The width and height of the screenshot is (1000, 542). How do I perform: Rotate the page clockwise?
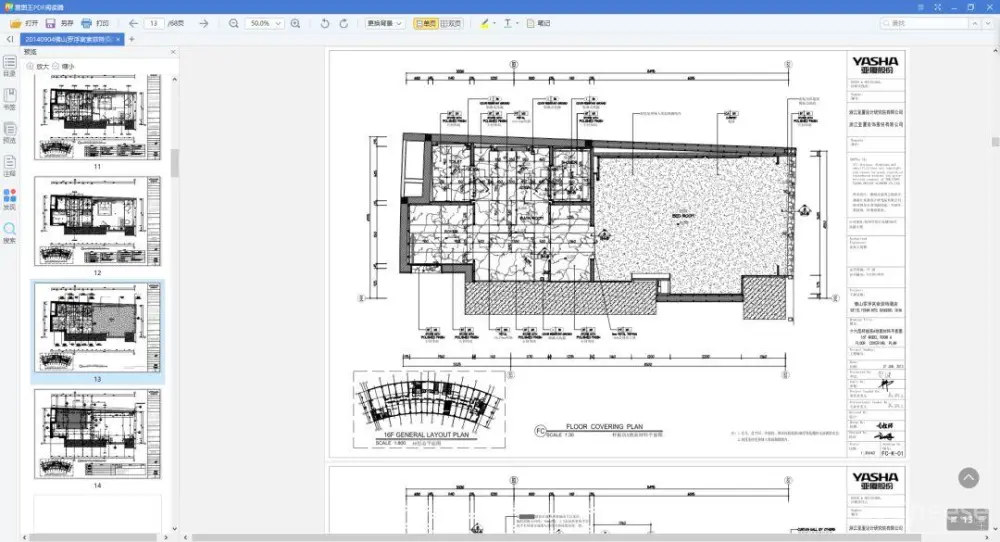click(344, 23)
